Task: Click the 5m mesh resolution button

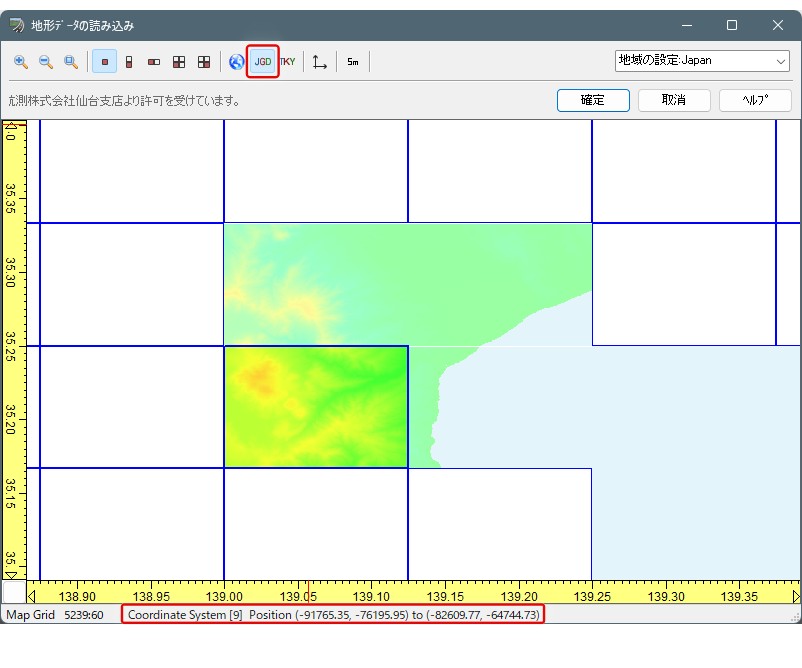Action: pos(353,62)
